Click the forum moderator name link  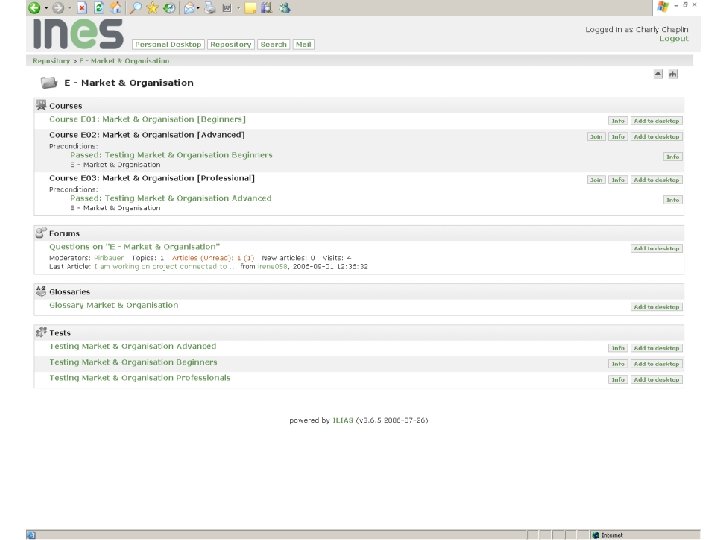click(x=109, y=258)
